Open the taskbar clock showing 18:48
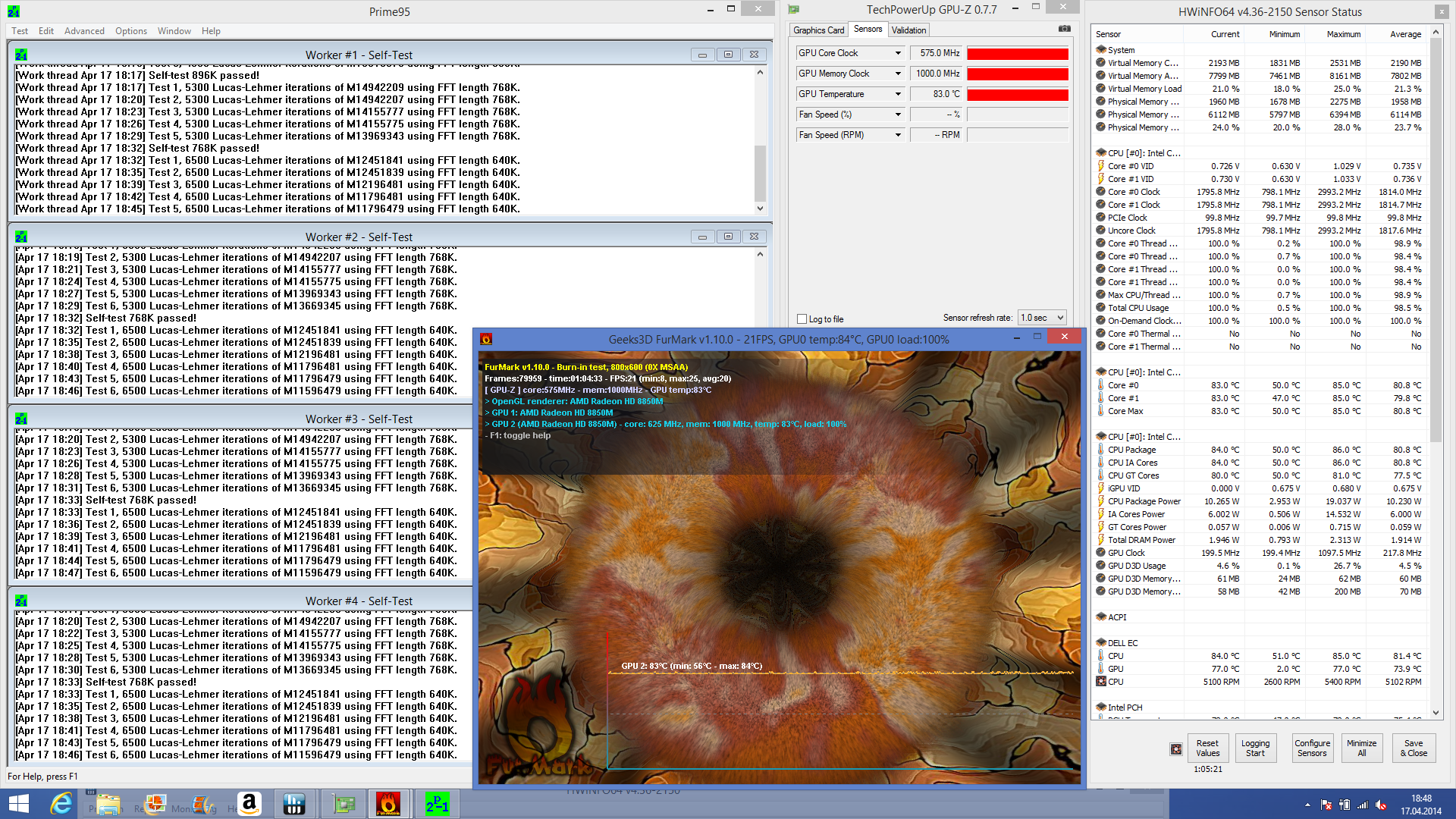The image size is (1456, 819). pyautogui.click(x=1421, y=805)
